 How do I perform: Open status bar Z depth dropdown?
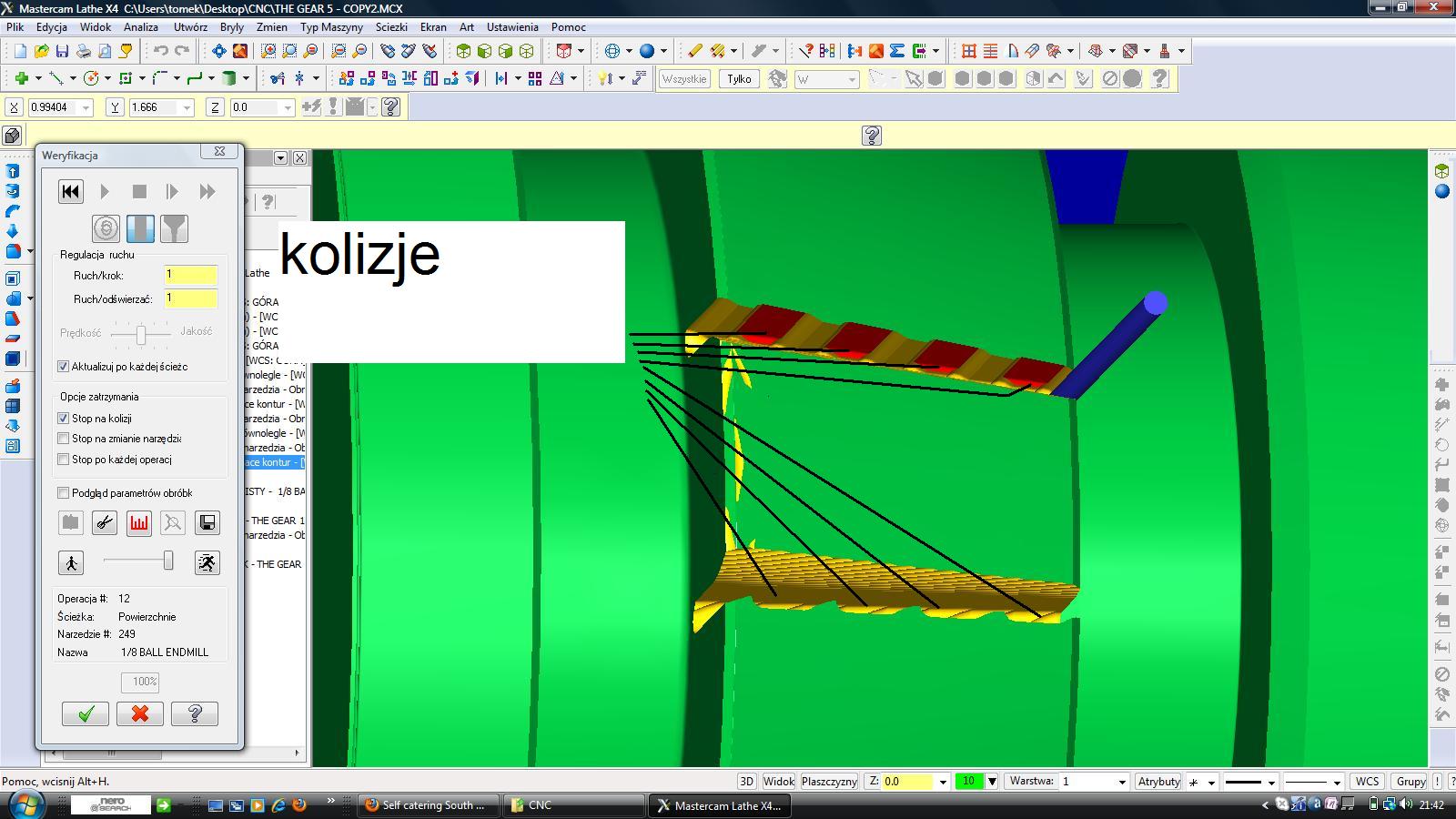[x=943, y=782]
